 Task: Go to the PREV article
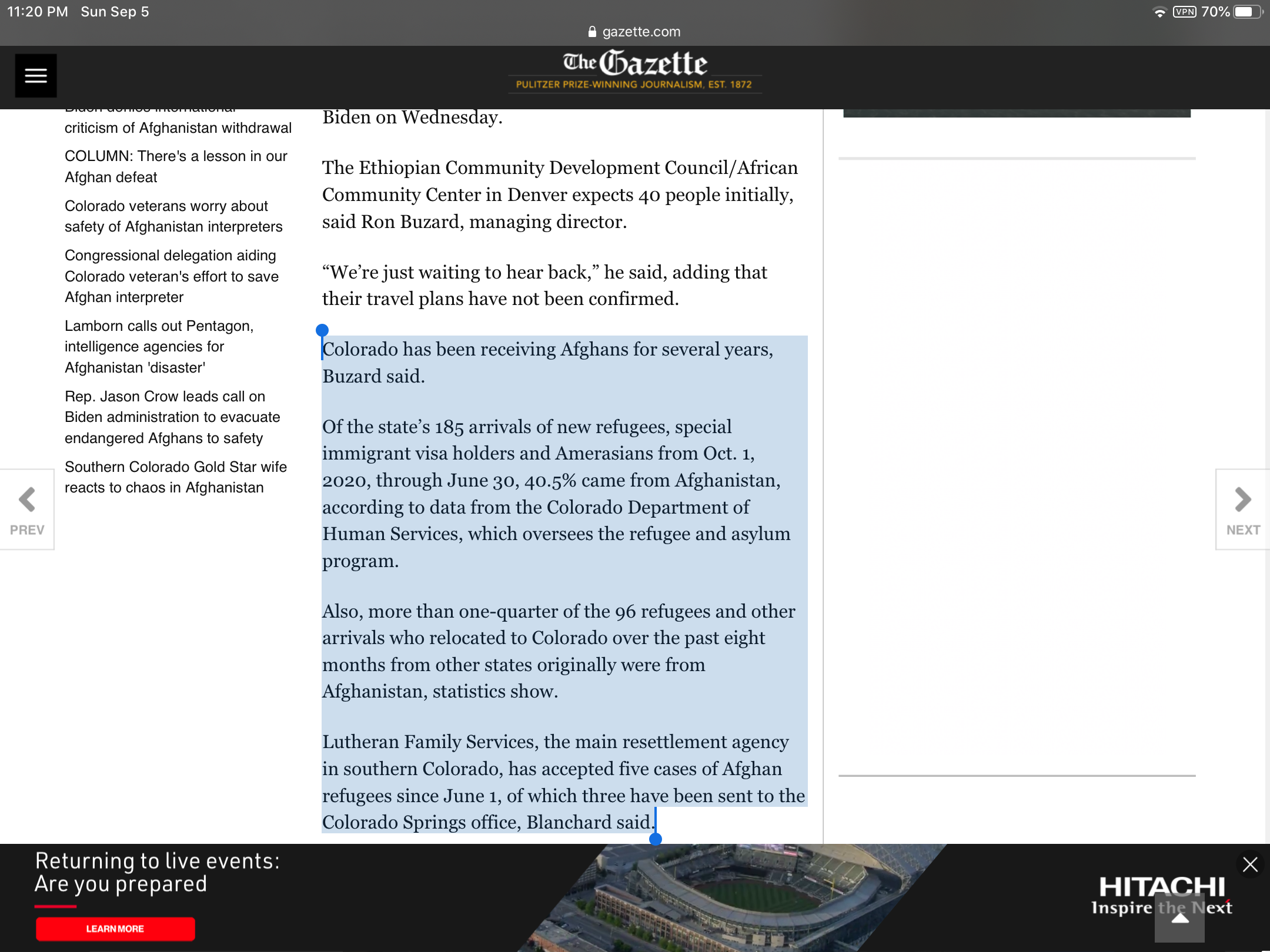tap(27, 509)
